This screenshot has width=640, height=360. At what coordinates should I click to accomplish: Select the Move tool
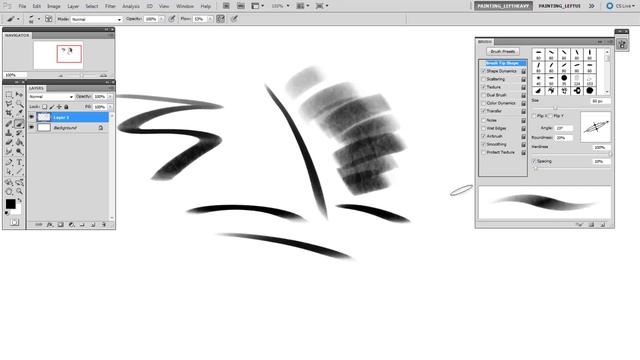coord(19,95)
